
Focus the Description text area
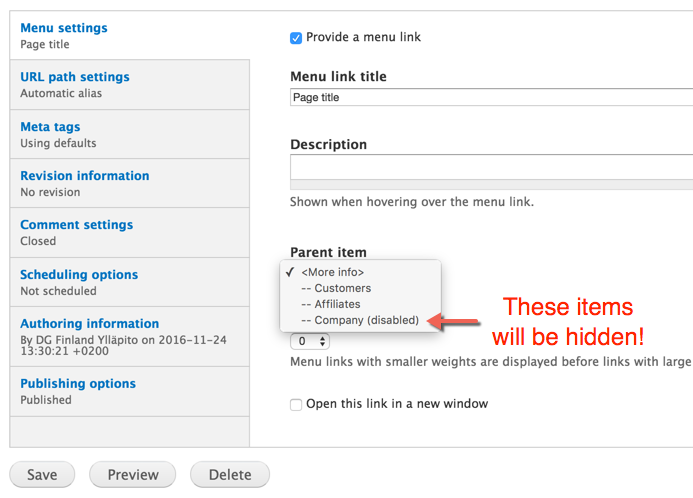click(x=491, y=167)
